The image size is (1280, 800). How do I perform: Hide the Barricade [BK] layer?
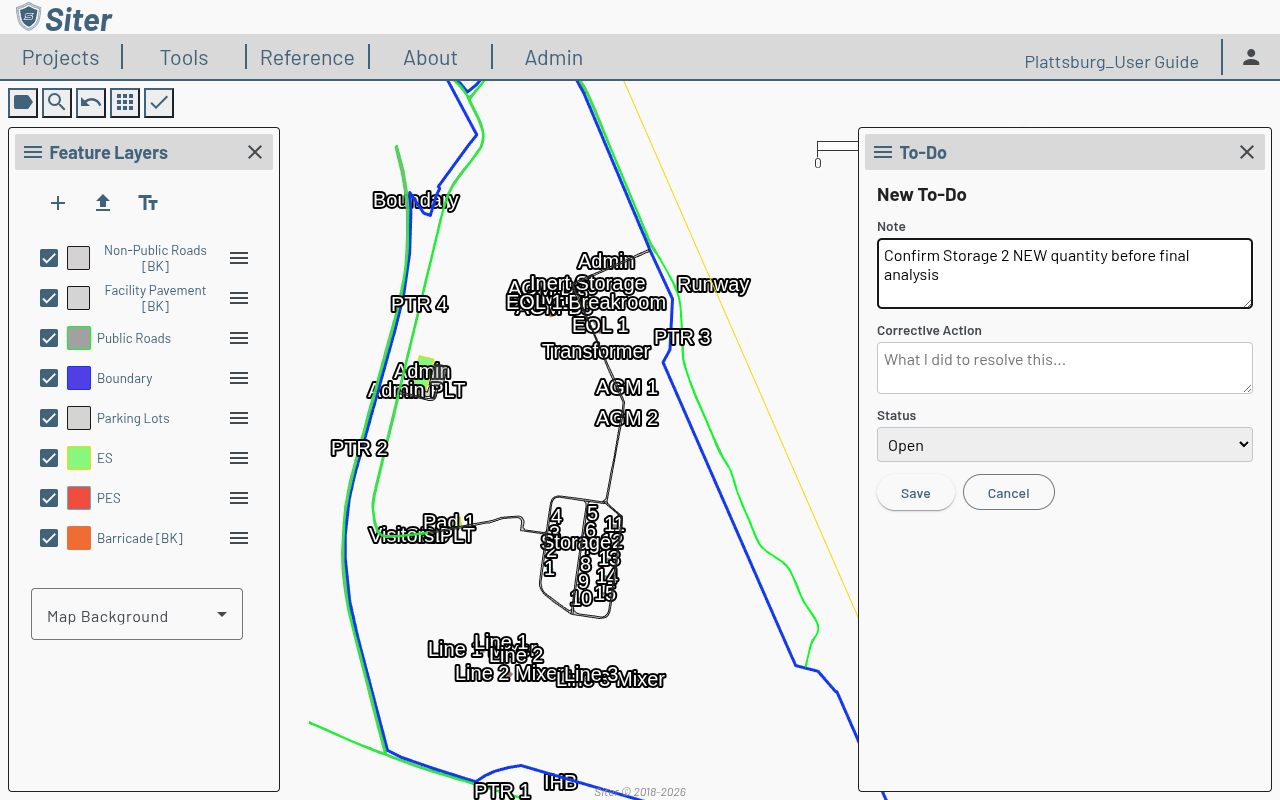coord(49,538)
